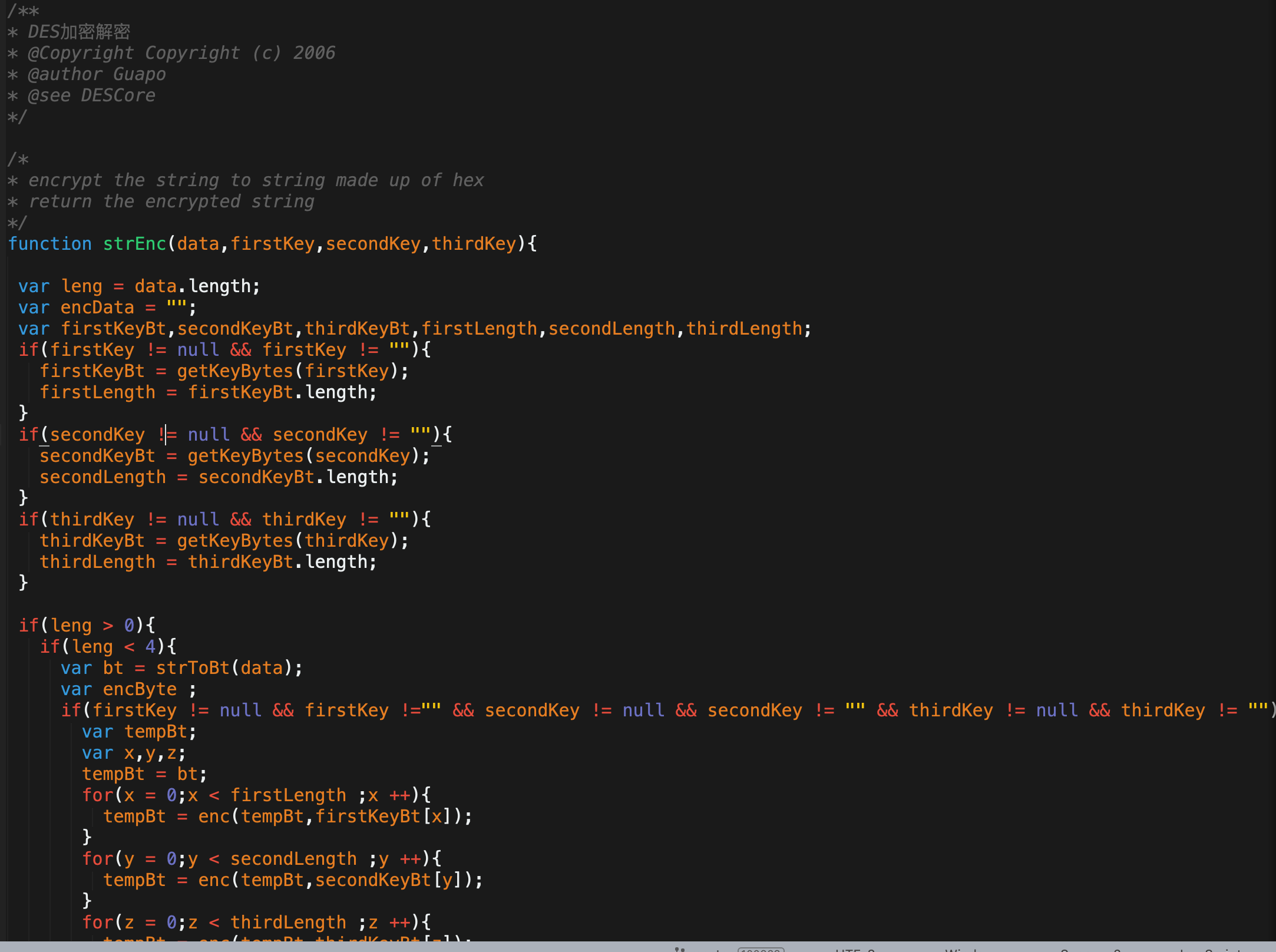Click the strToBt(data) call
The image size is (1276, 952).
[229, 668]
